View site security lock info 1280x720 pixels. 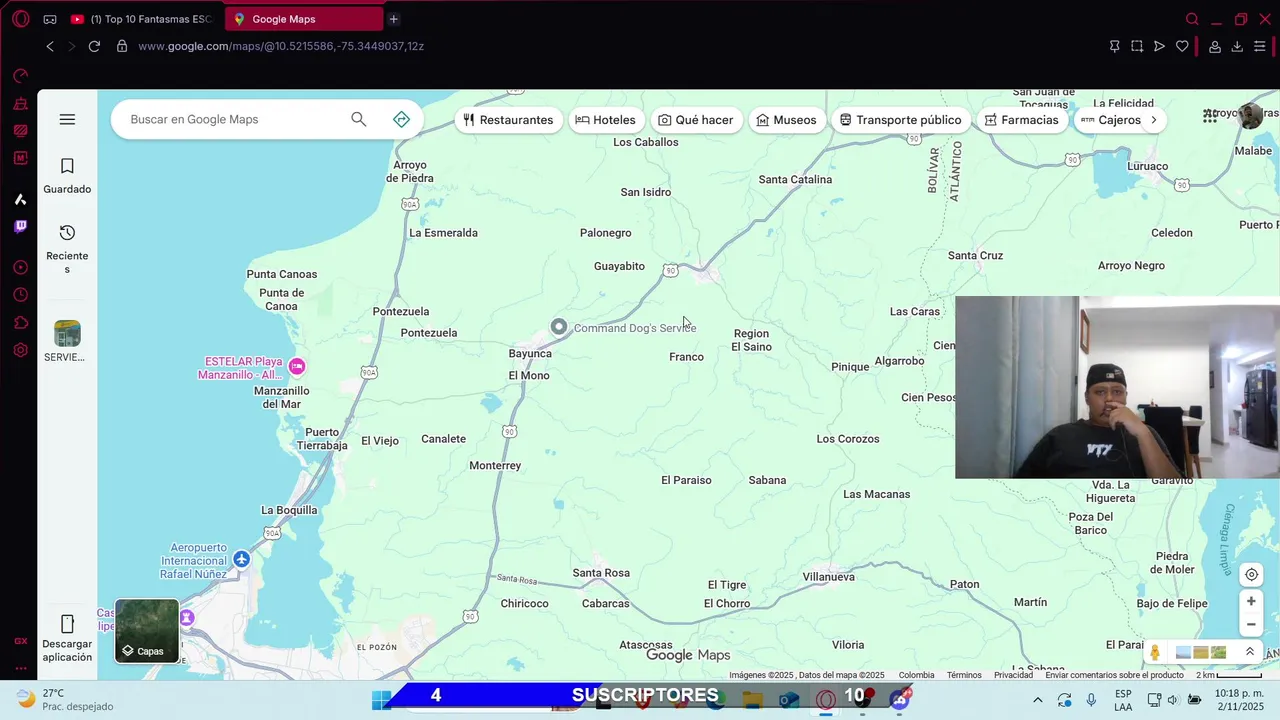coord(122,46)
